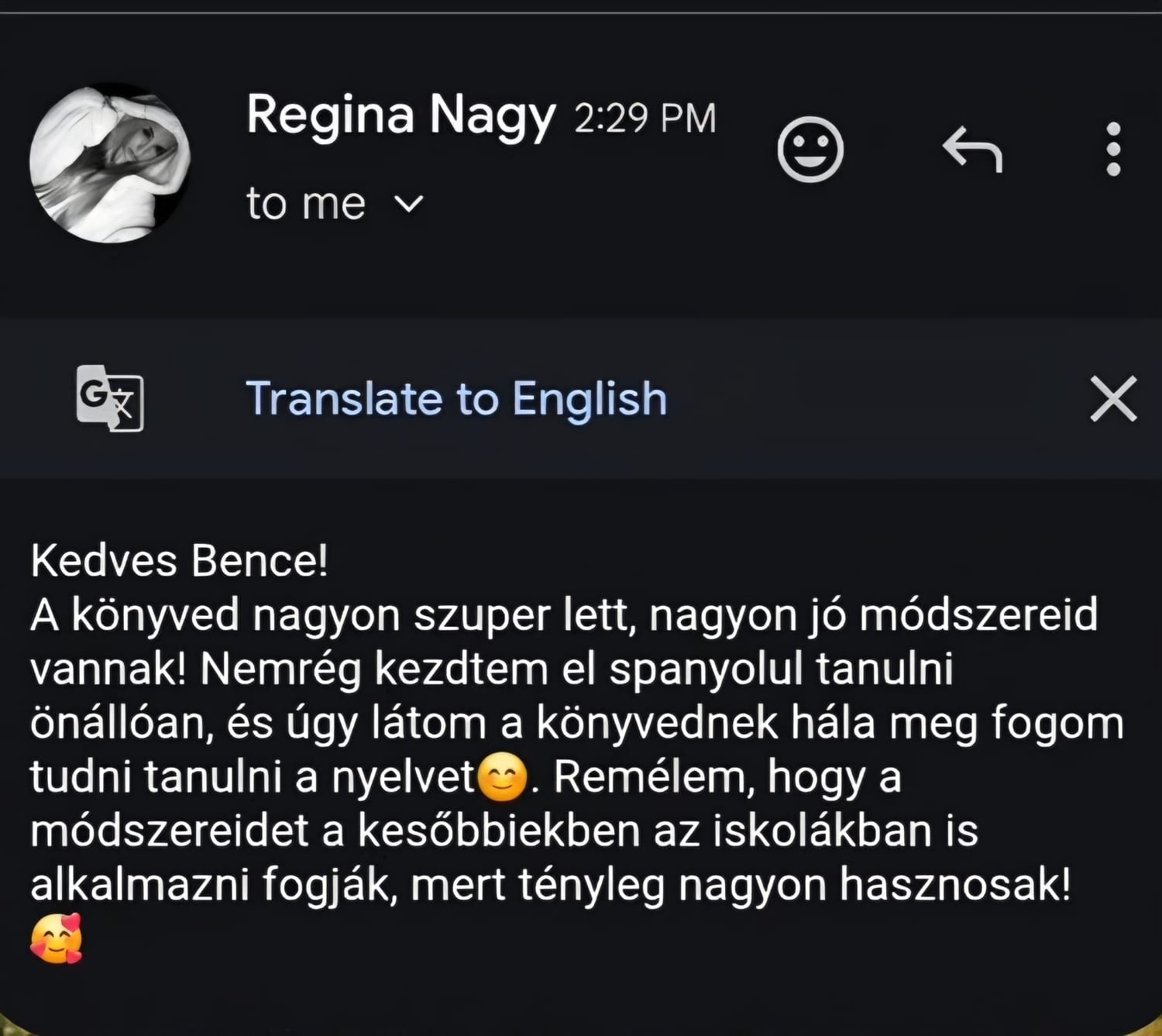Click the smiling emoji after "nyelvet"

503,776
